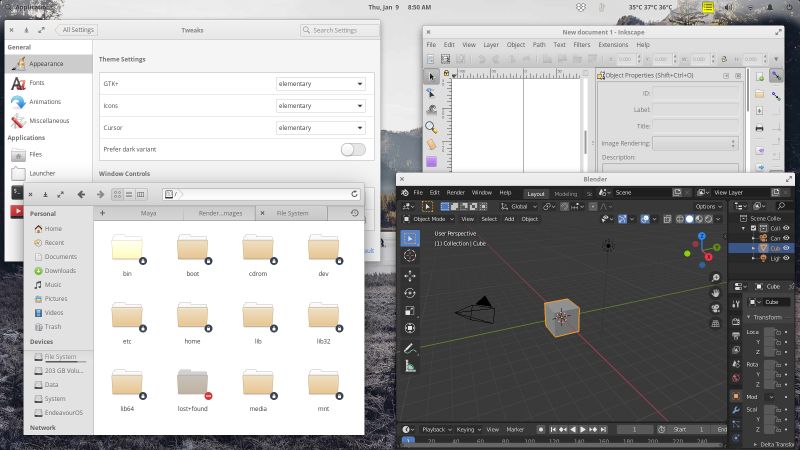Click the print icon in Inkscape's command bar

(759, 128)
